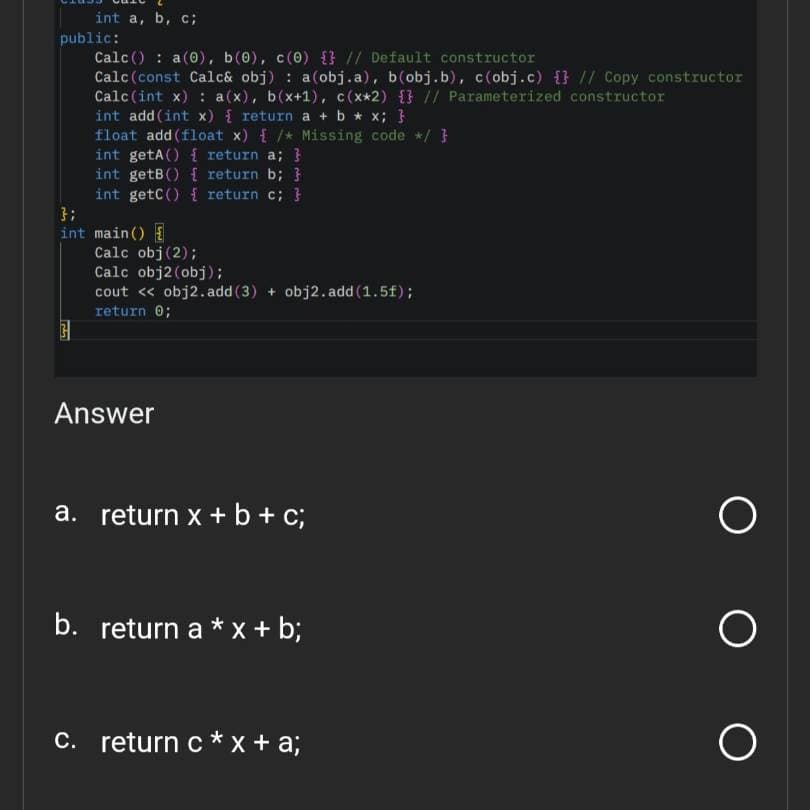Click the 'int getA()' code line
This screenshot has height=810, width=810.
tap(198, 155)
